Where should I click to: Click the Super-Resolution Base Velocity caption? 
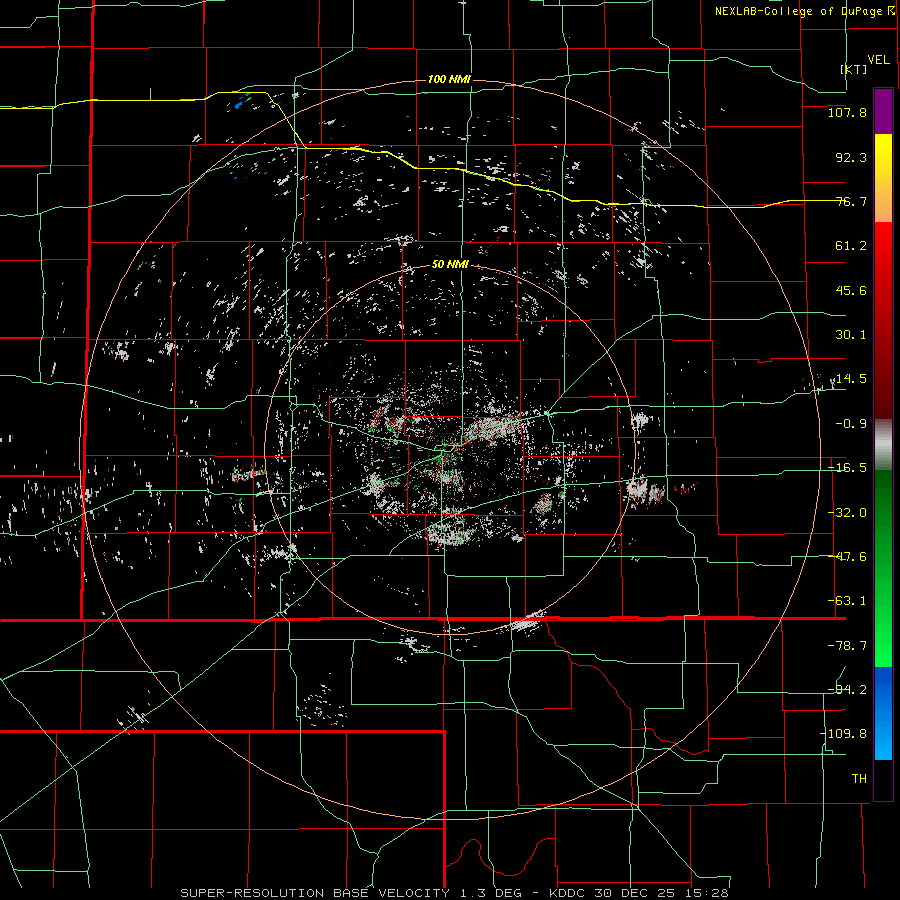tap(454, 893)
